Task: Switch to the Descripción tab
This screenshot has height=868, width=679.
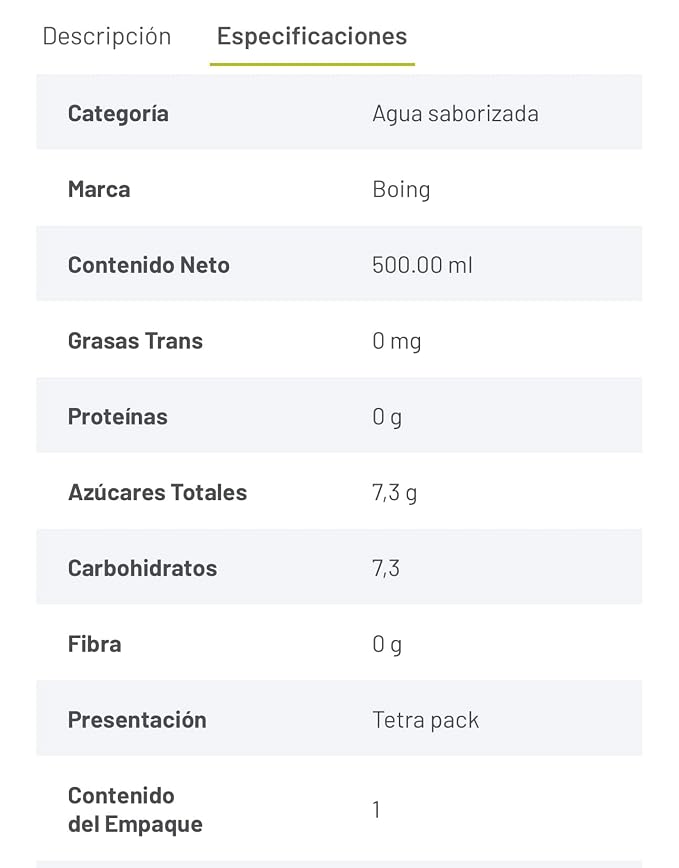Action: [107, 37]
